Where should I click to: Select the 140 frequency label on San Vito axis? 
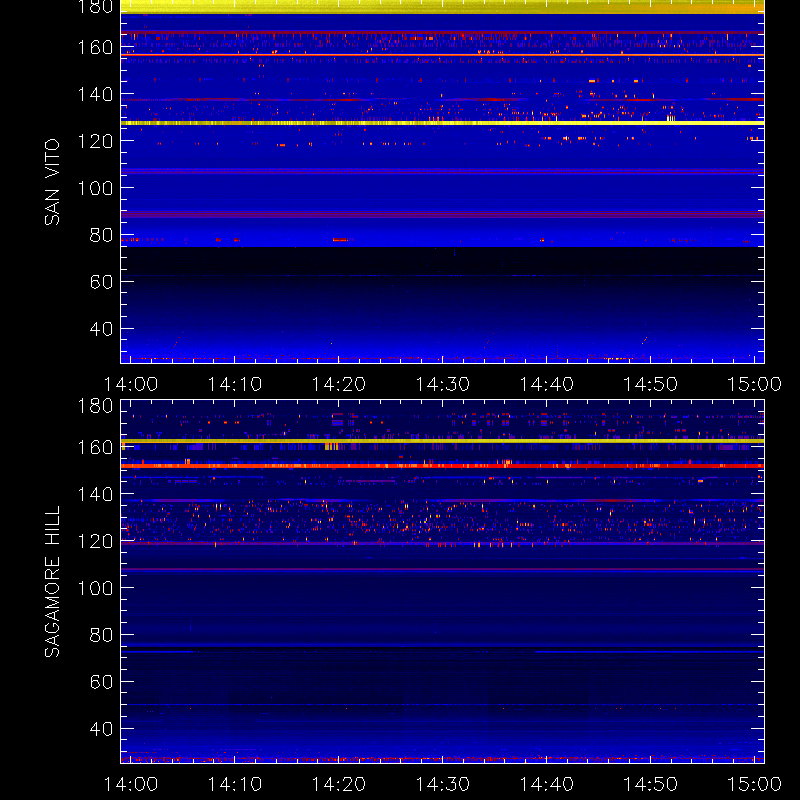pyautogui.click(x=95, y=94)
